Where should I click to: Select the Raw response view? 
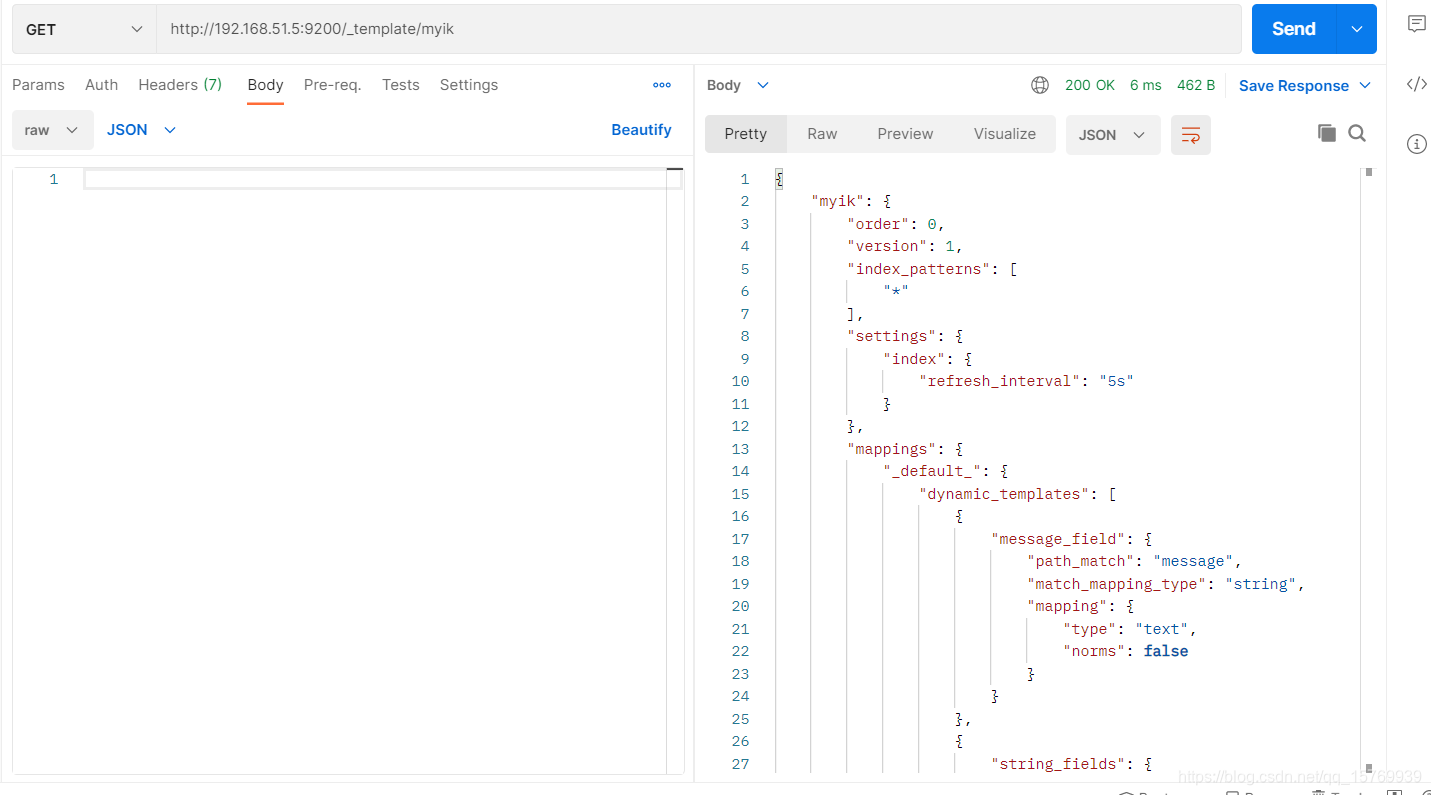[x=822, y=134]
